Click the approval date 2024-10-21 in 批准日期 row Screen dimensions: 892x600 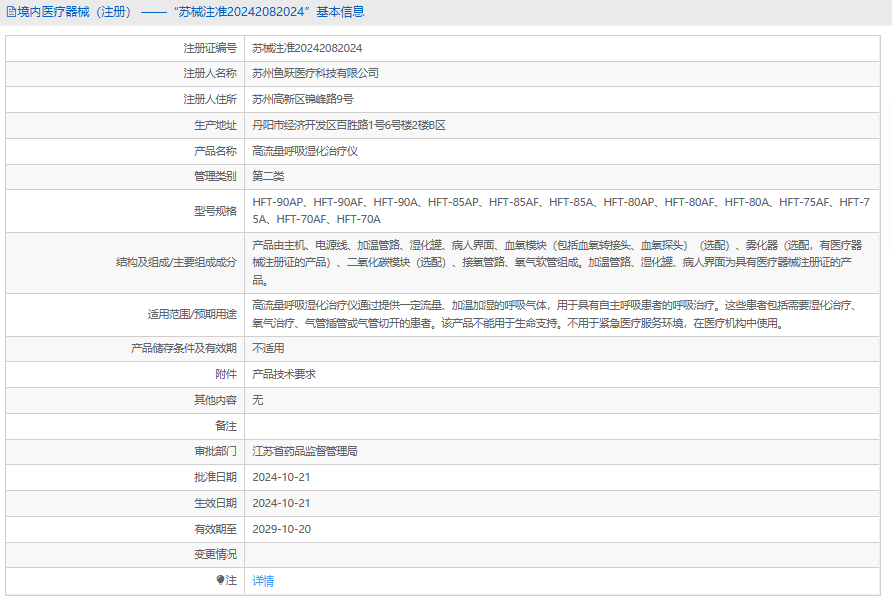point(281,477)
